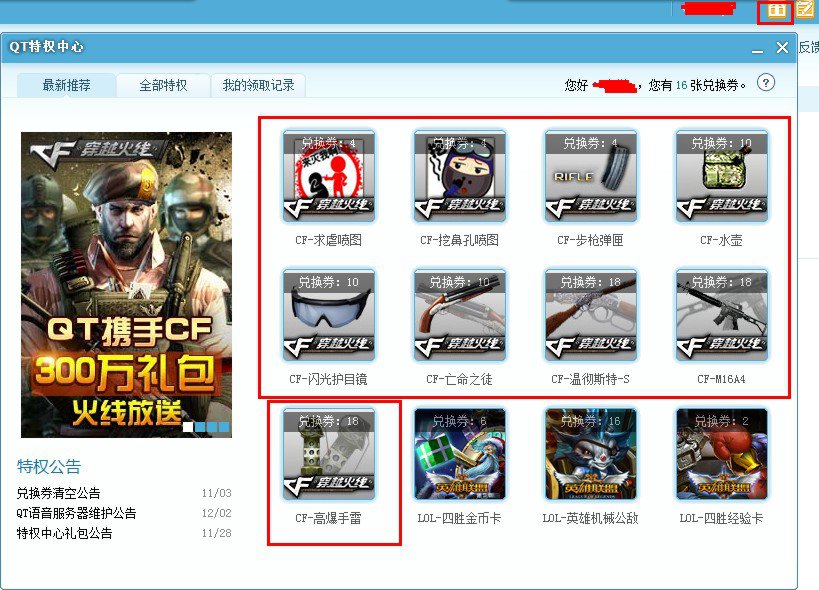Viewport: 819px width, 590px height.
Task: Choose the CF-步枪弹匣 rifle magazine icon
Action: tap(591, 176)
